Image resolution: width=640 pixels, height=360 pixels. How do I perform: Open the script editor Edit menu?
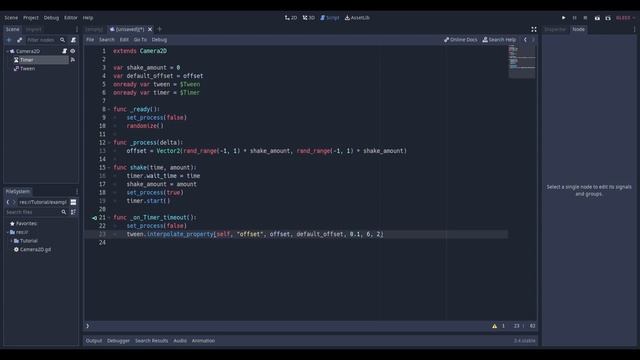pyautogui.click(x=124, y=40)
